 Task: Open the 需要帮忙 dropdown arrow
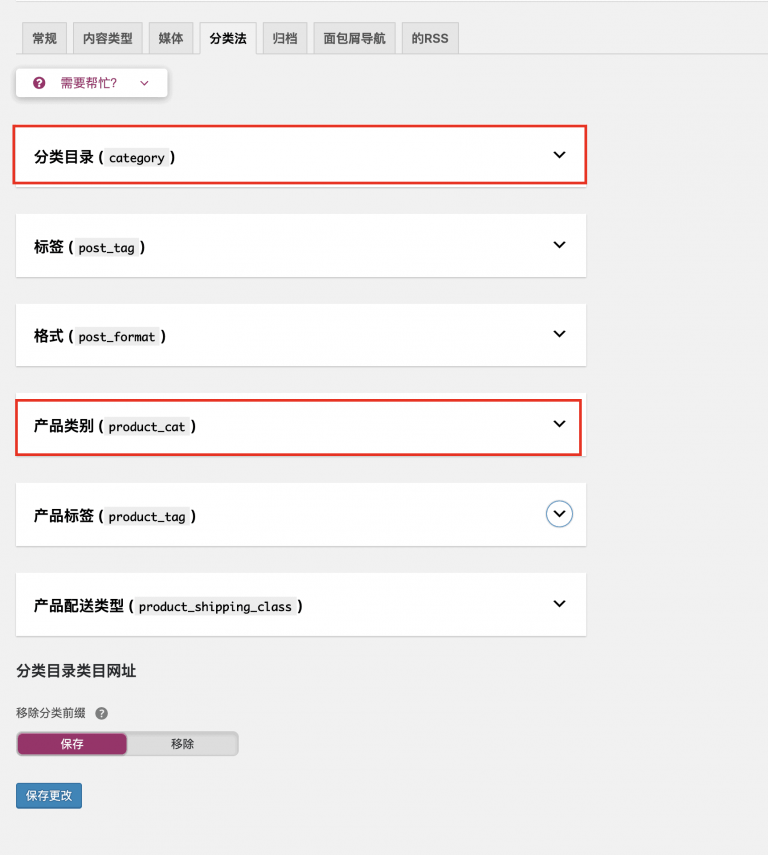144,83
